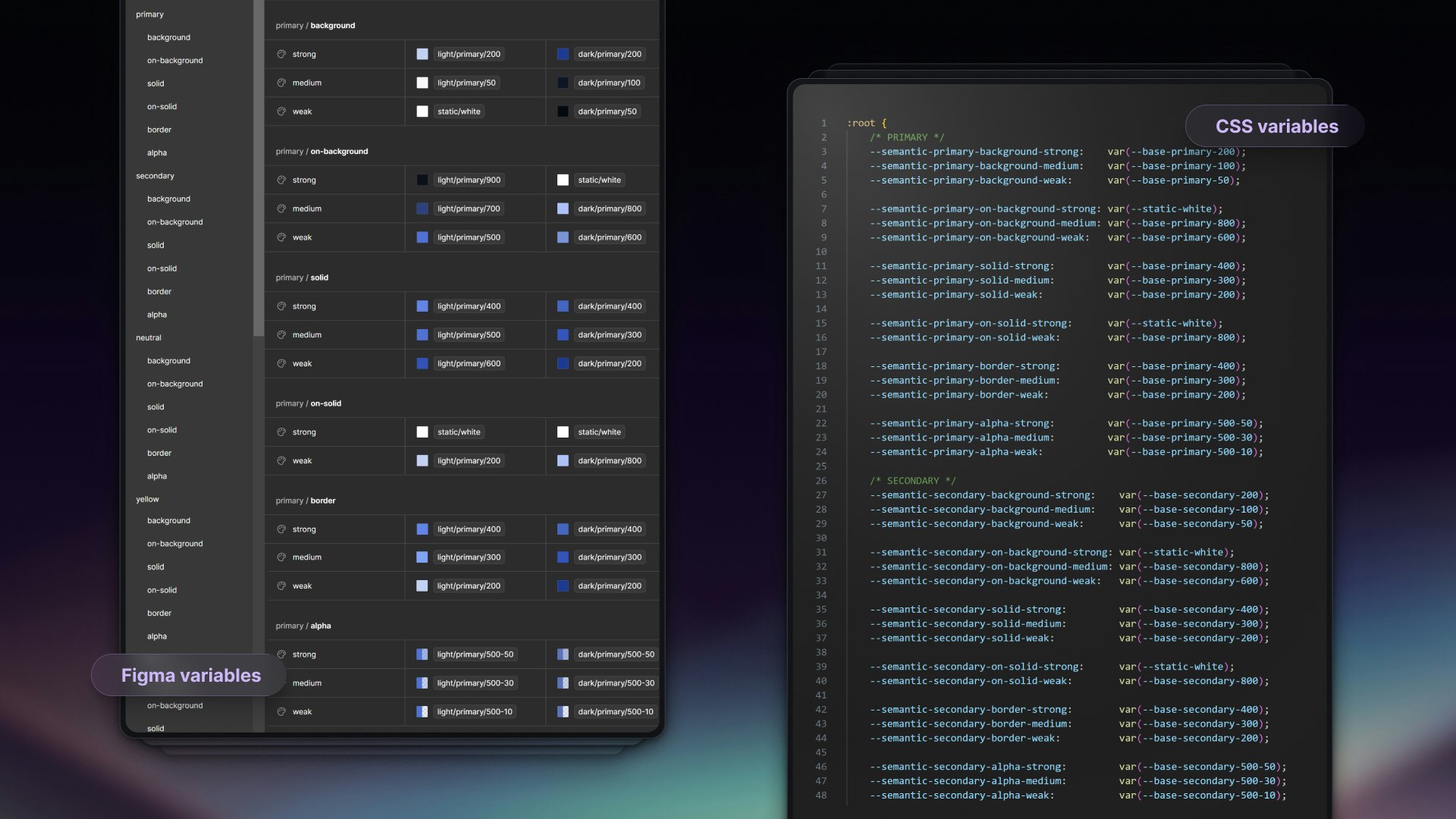Click the color icon of weak in primary / background
1456x819 pixels.
(x=281, y=111)
